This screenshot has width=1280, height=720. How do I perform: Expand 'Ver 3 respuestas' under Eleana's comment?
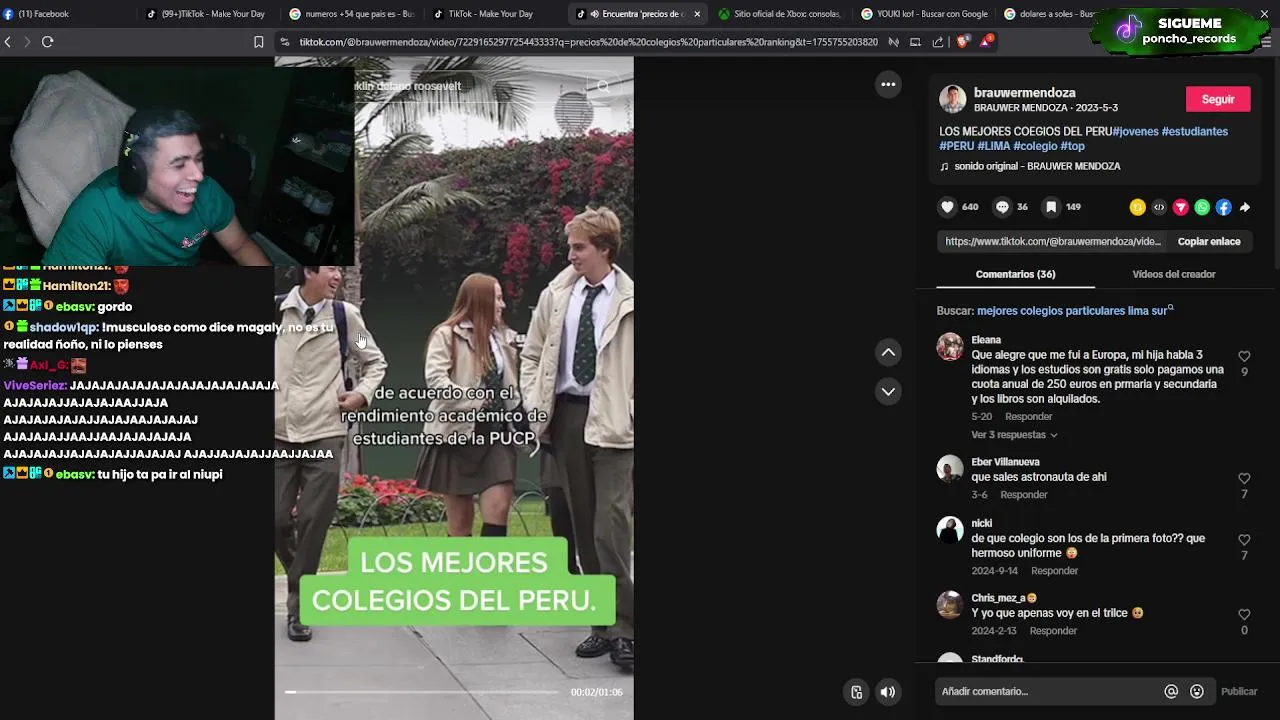click(x=1014, y=435)
